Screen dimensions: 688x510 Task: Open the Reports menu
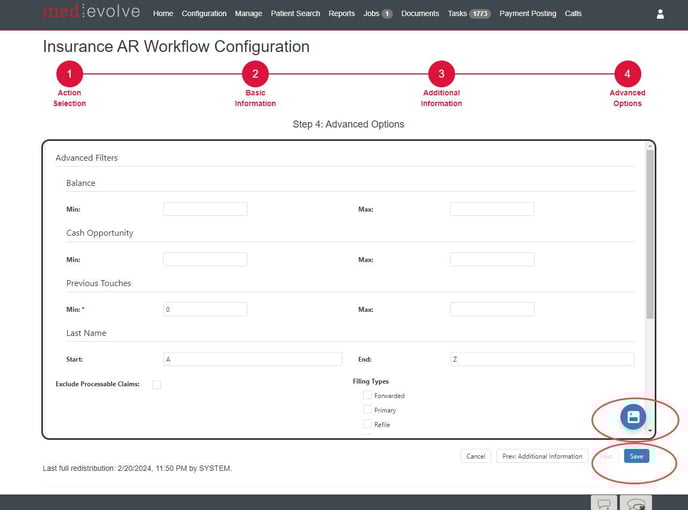tap(341, 14)
